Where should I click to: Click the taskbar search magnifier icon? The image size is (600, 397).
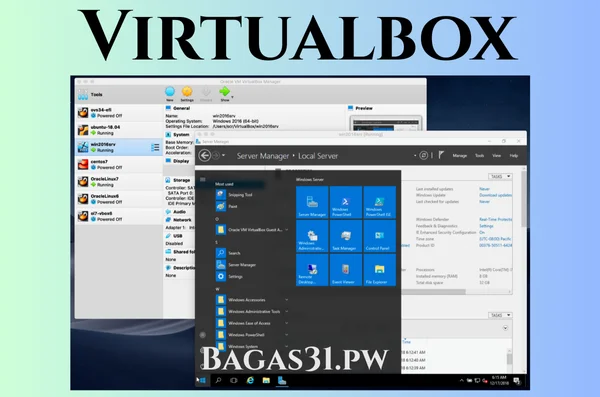click(218, 380)
